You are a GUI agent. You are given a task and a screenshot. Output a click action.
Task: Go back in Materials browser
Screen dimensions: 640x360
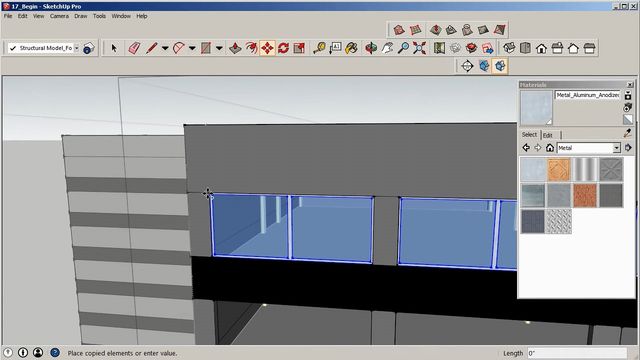point(526,148)
